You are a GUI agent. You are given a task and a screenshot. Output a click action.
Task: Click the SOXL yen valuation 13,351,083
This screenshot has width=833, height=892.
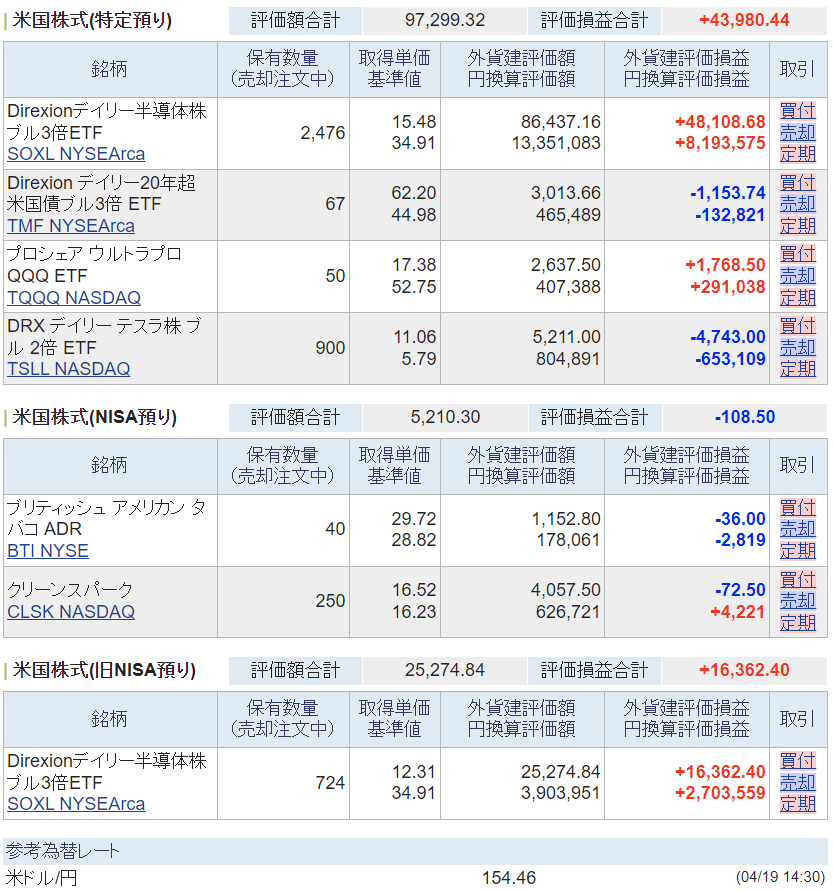pyautogui.click(x=556, y=143)
